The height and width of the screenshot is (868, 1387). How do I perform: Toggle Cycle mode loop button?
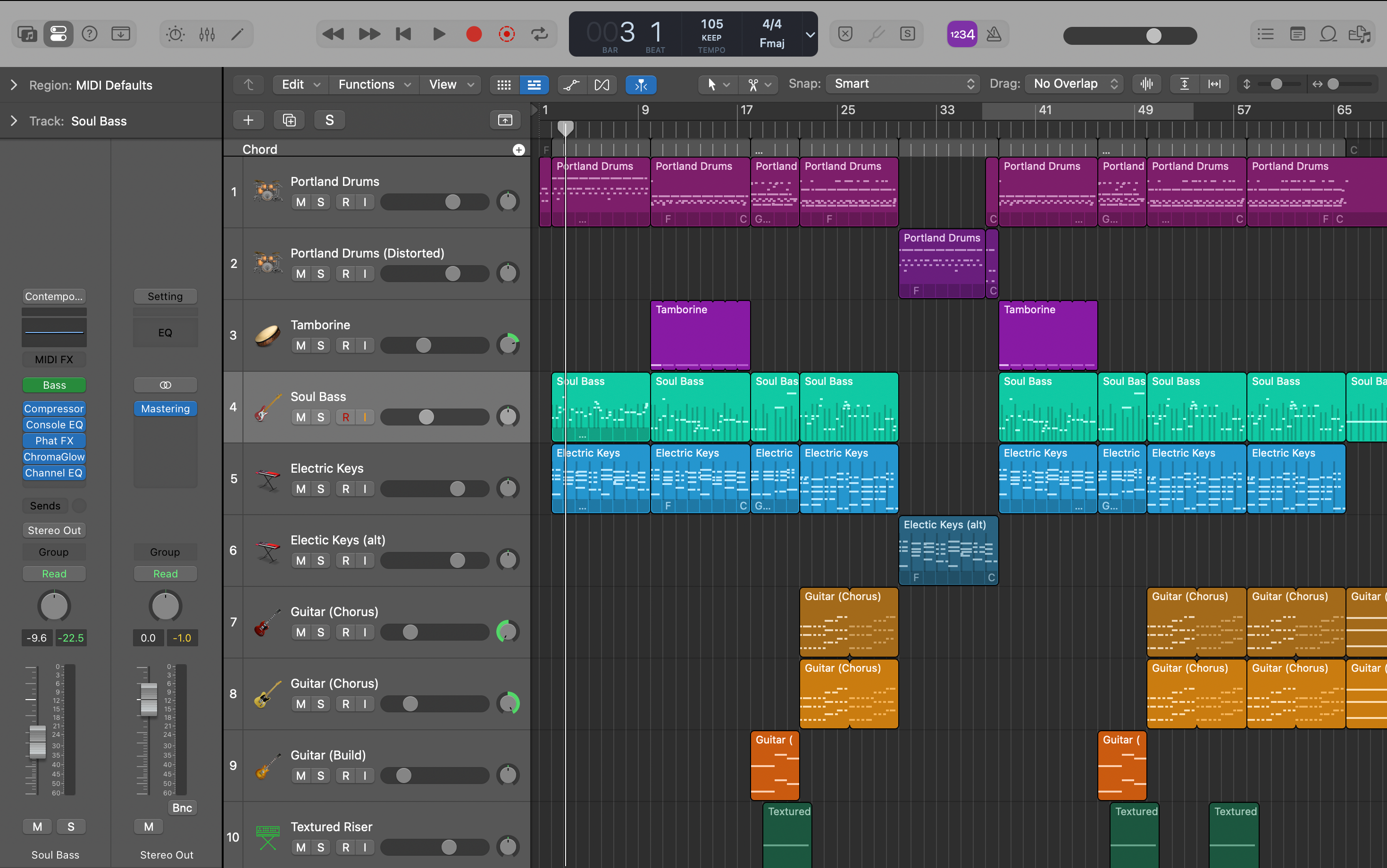point(539,34)
